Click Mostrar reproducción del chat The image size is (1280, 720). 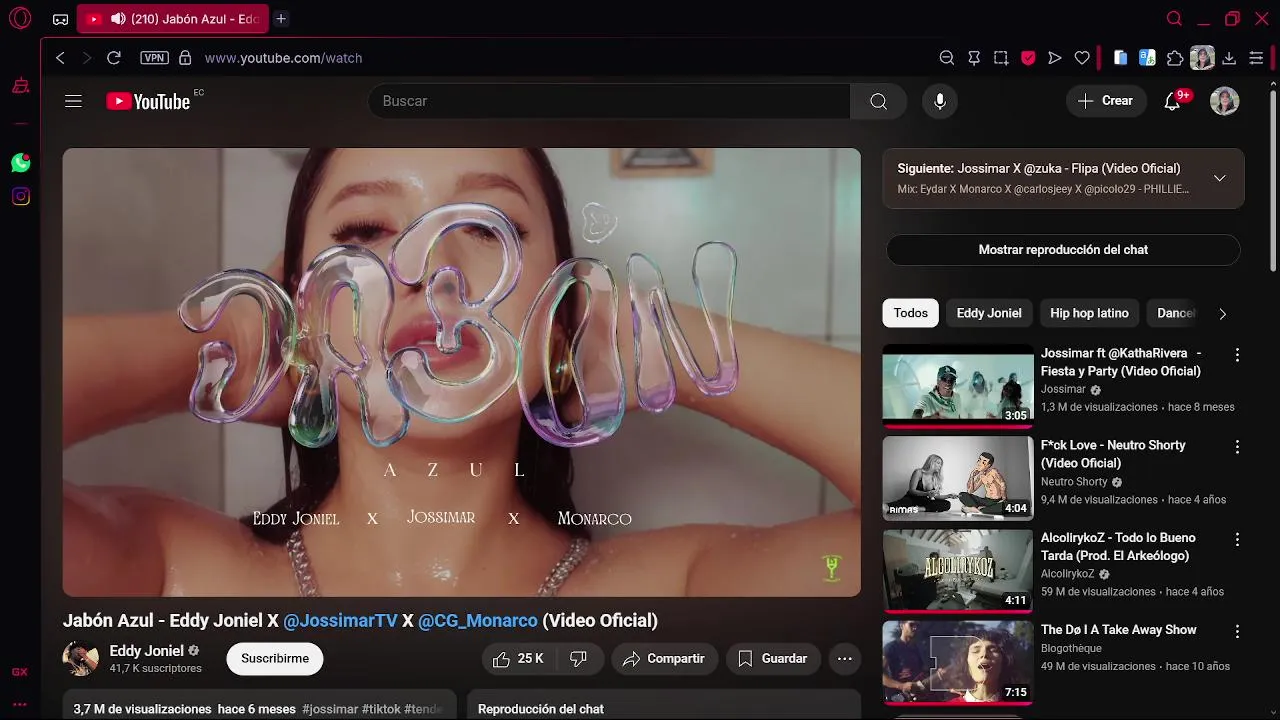(1063, 250)
